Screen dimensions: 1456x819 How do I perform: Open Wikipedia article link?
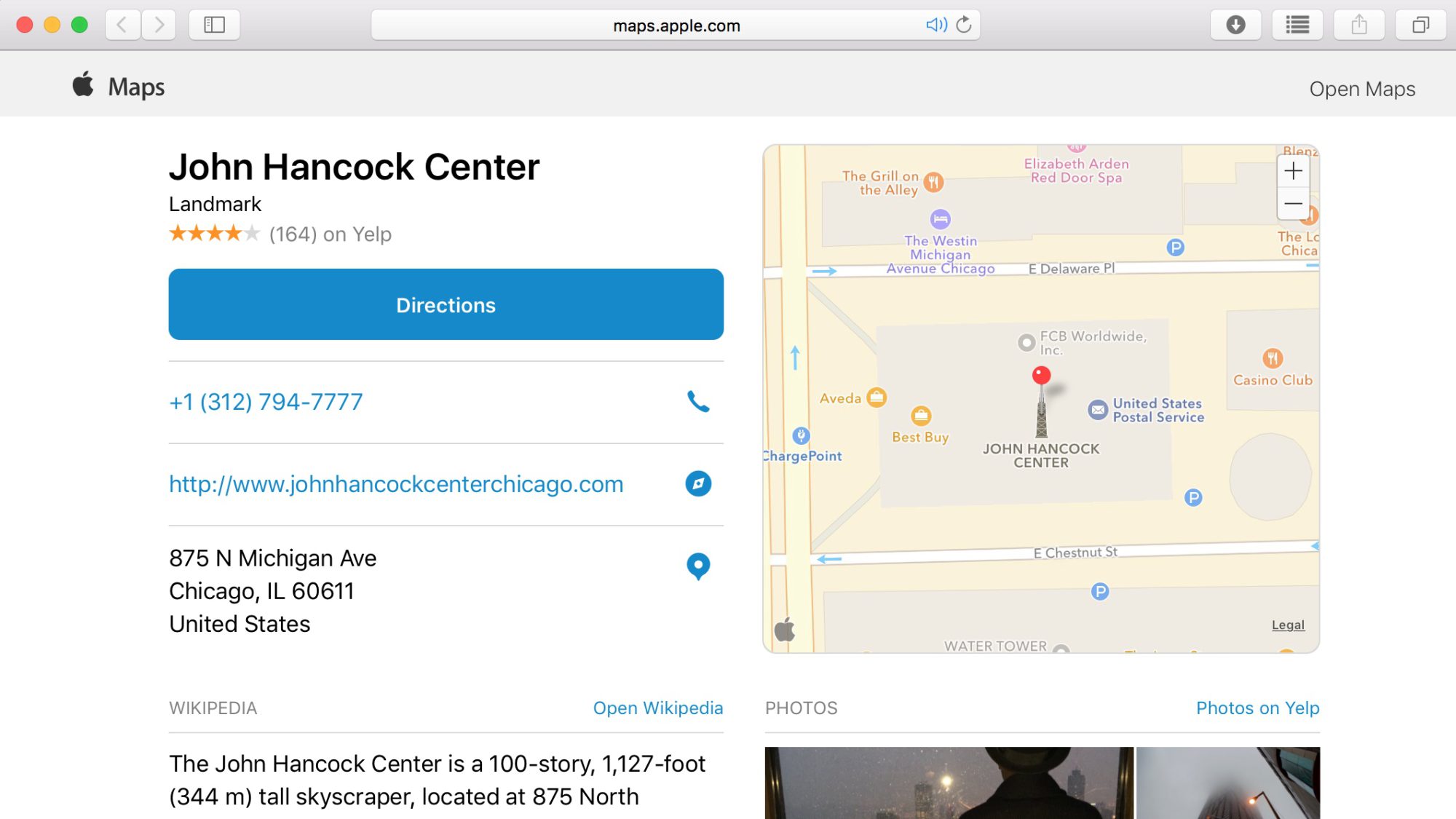pyautogui.click(x=657, y=708)
